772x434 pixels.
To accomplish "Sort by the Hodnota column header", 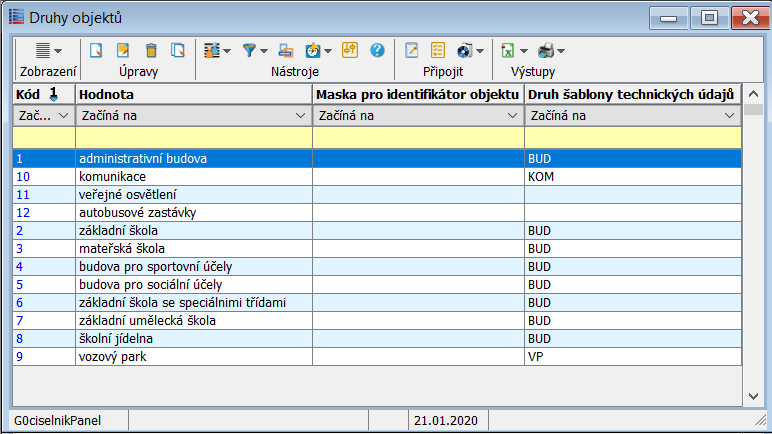I will click(194, 94).
